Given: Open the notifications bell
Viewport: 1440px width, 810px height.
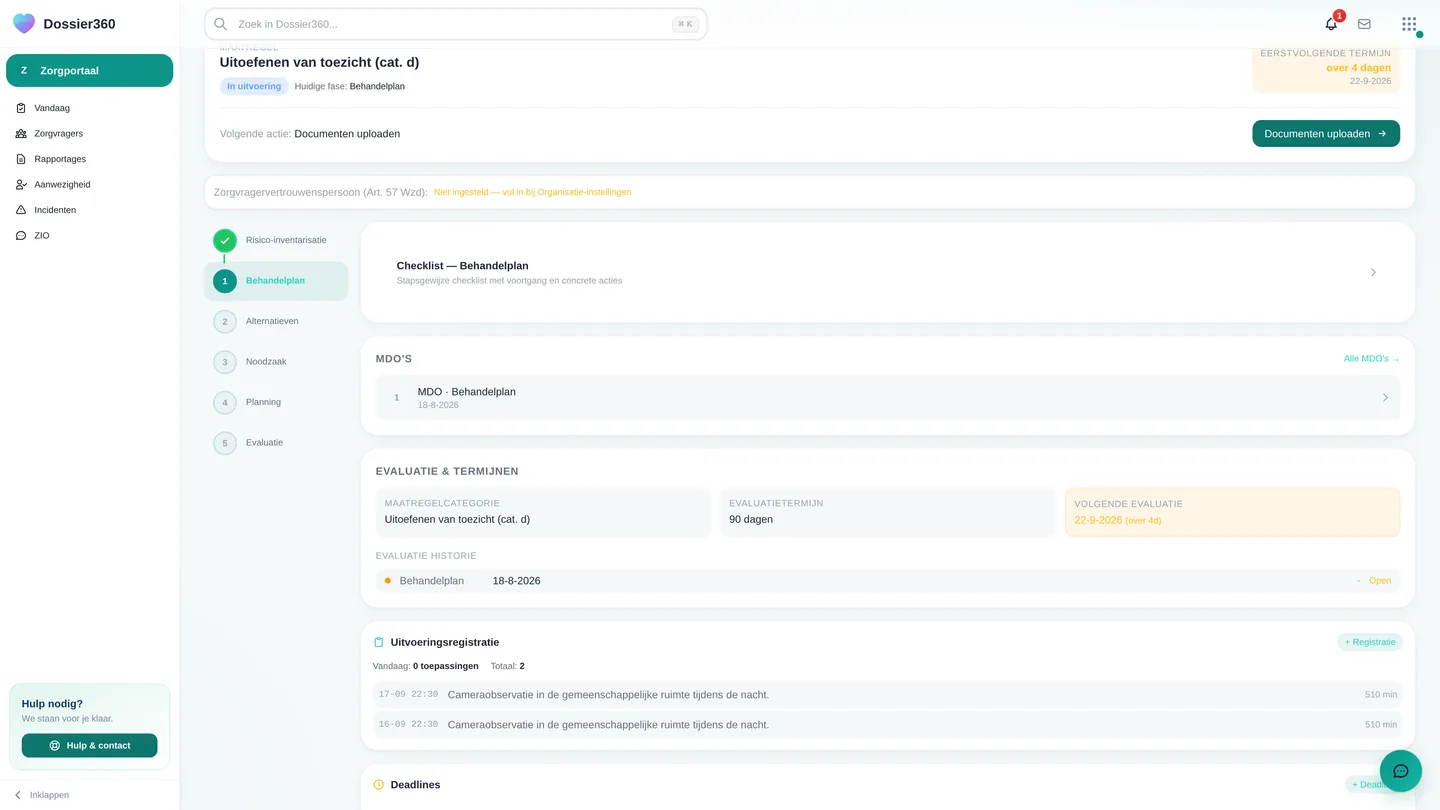Looking at the screenshot, I should [x=1331, y=24].
